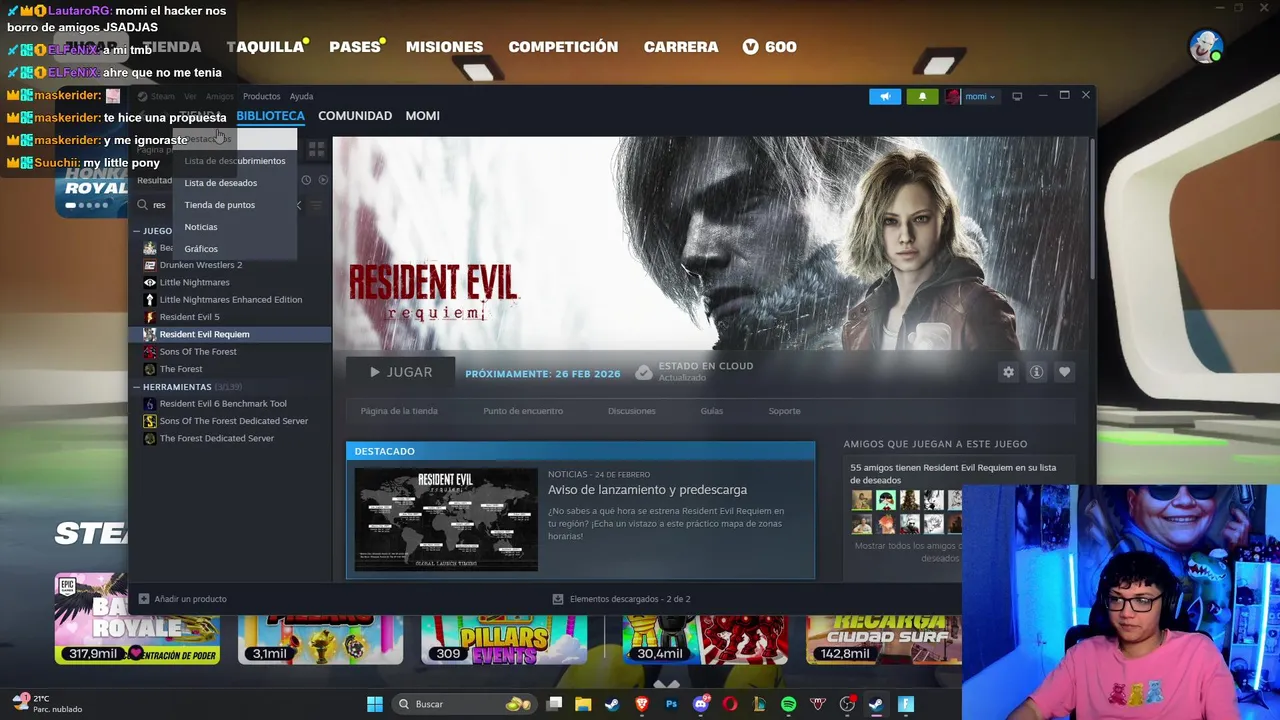Open Aviso de lanzamiento y predescarga news
This screenshot has height=720, width=1280.
647,490
